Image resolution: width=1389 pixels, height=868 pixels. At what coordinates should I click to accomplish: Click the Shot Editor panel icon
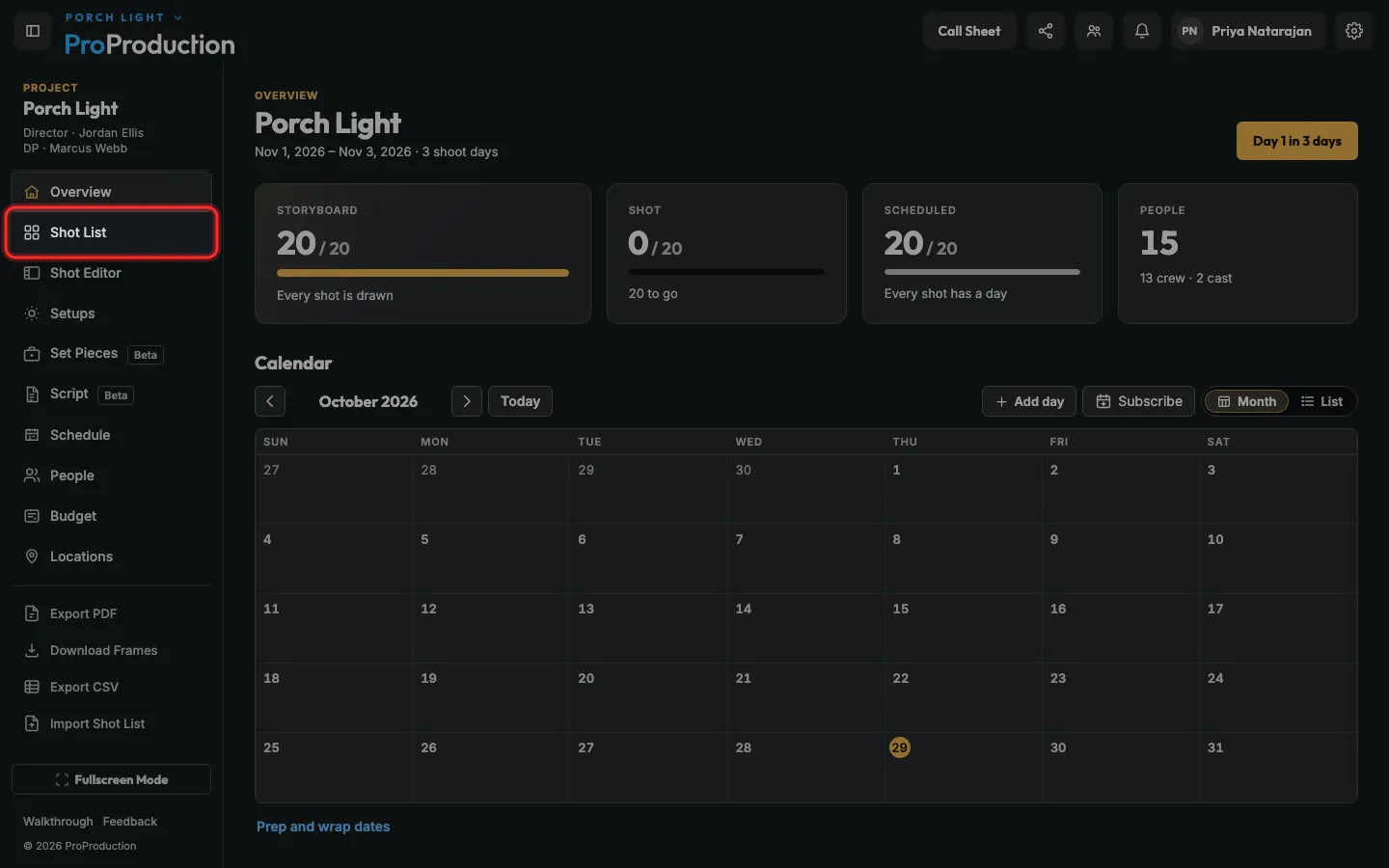pyautogui.click(x=32, y=273)
